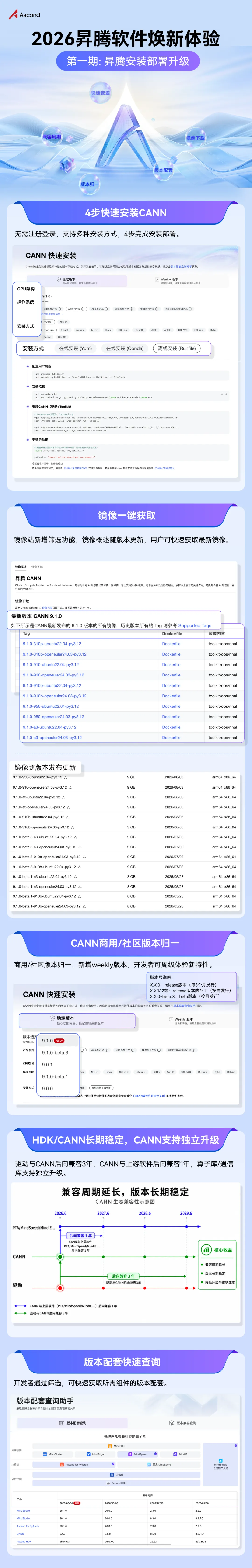
Task: Select the 离线安装 (Runfile) install method tab
Action: pyautogui.click(x=177, y=349)
